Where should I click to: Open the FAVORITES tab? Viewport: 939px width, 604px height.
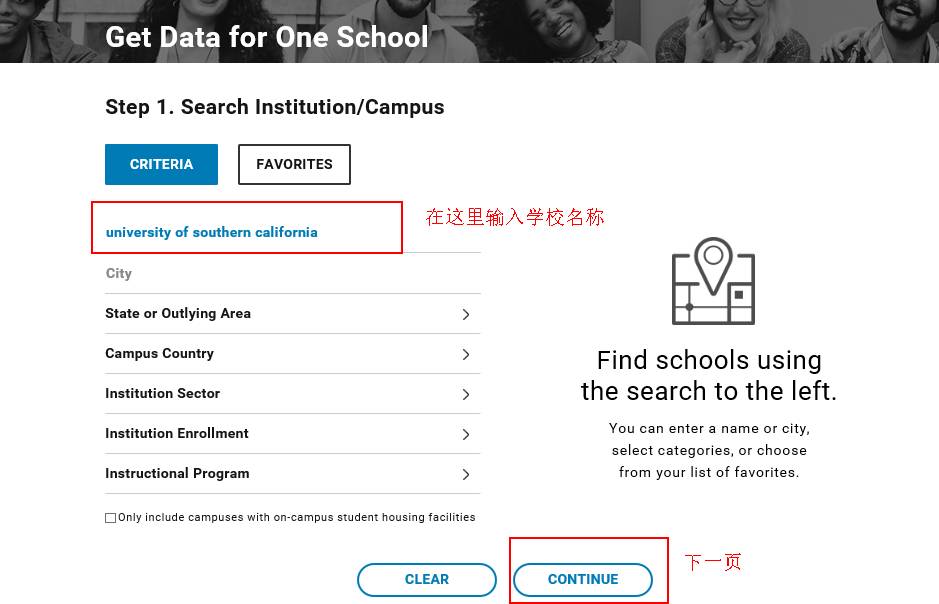pyautogui.click(x=294, y=164)
